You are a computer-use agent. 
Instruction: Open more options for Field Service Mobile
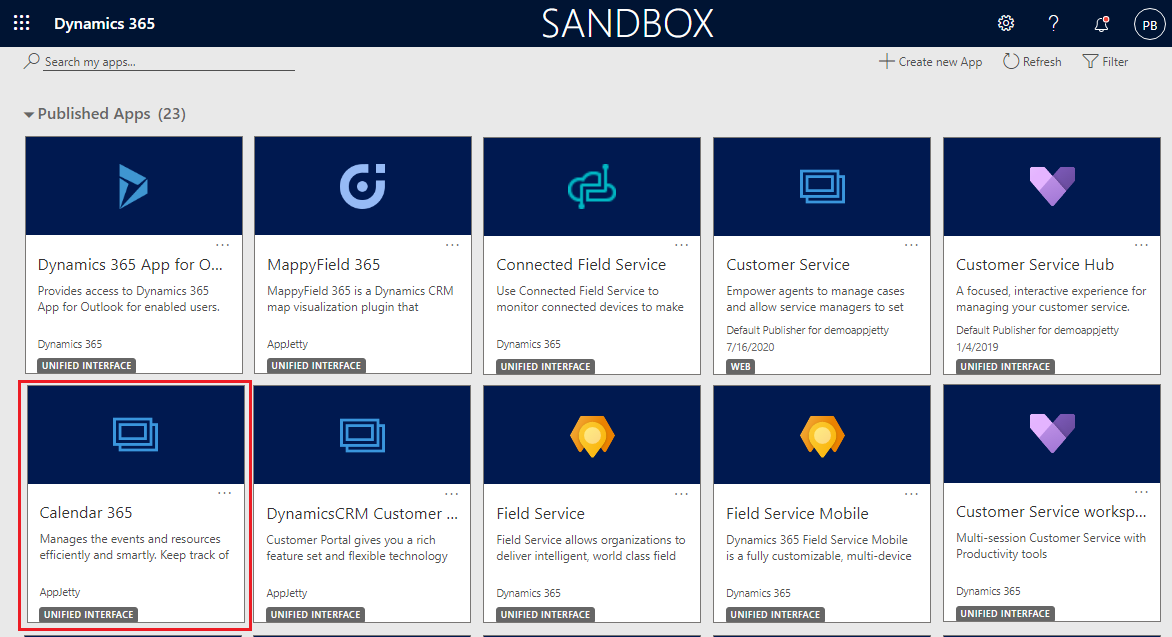point(911,493)
